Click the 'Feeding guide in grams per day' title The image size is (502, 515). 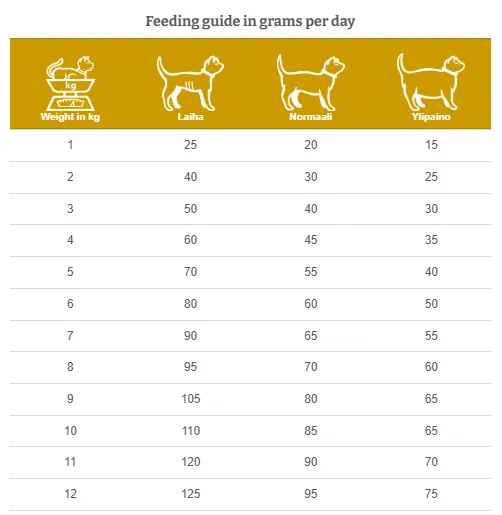tap(250, 22)
